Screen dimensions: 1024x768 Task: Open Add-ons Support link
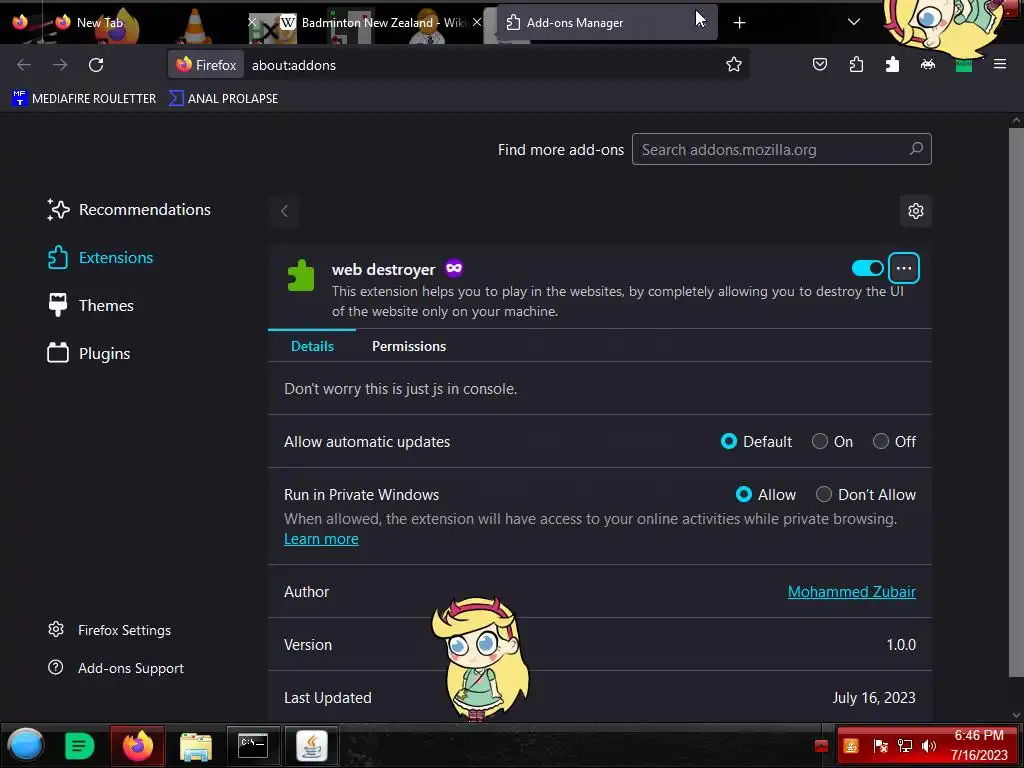coord(116,668)
